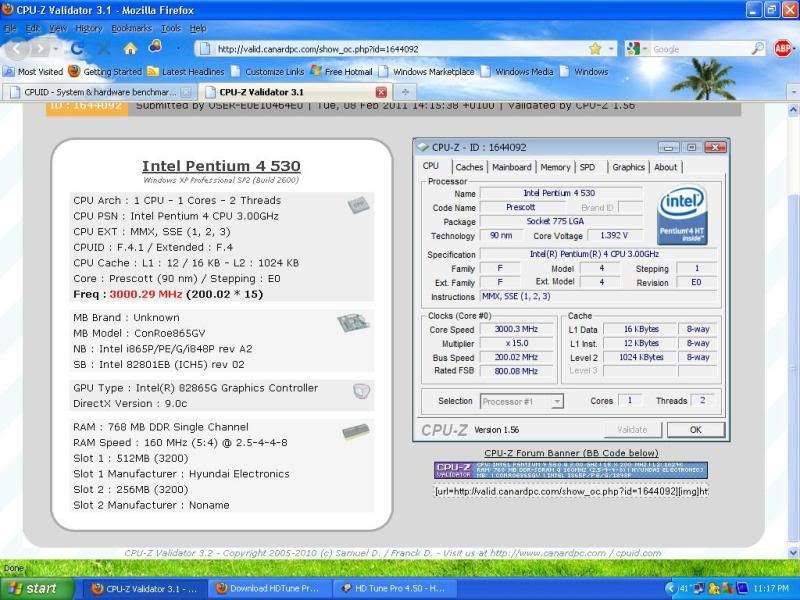Viewport: 800px width, 600px height.
Task: Open the Customize Links bookmark
Action: pos(267,71)
